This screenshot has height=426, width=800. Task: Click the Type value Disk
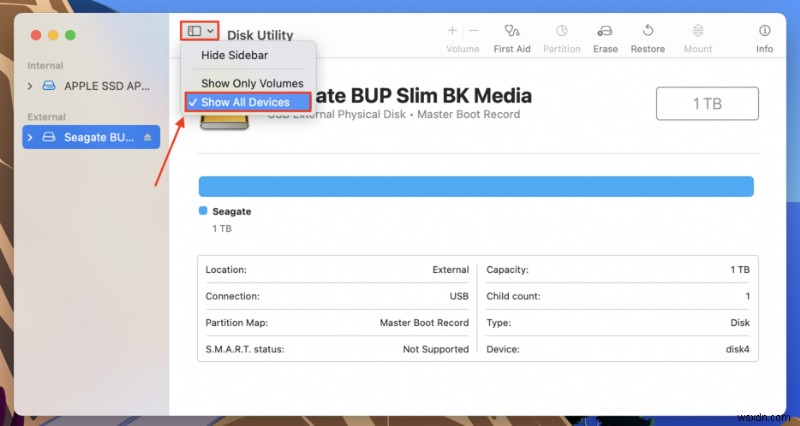[740, 322]
